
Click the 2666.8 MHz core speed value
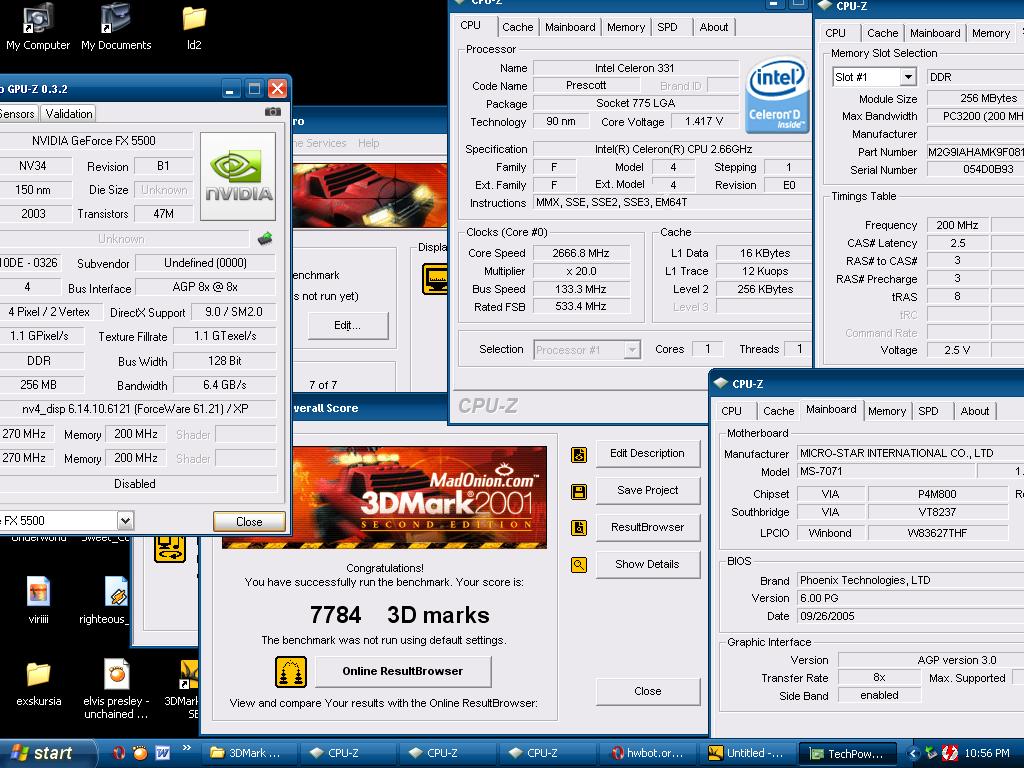point(581,253)
